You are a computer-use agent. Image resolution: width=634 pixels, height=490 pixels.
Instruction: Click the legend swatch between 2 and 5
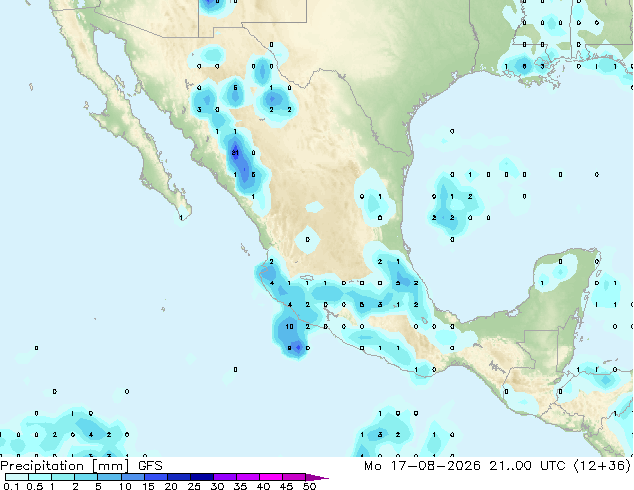(86, 477)
